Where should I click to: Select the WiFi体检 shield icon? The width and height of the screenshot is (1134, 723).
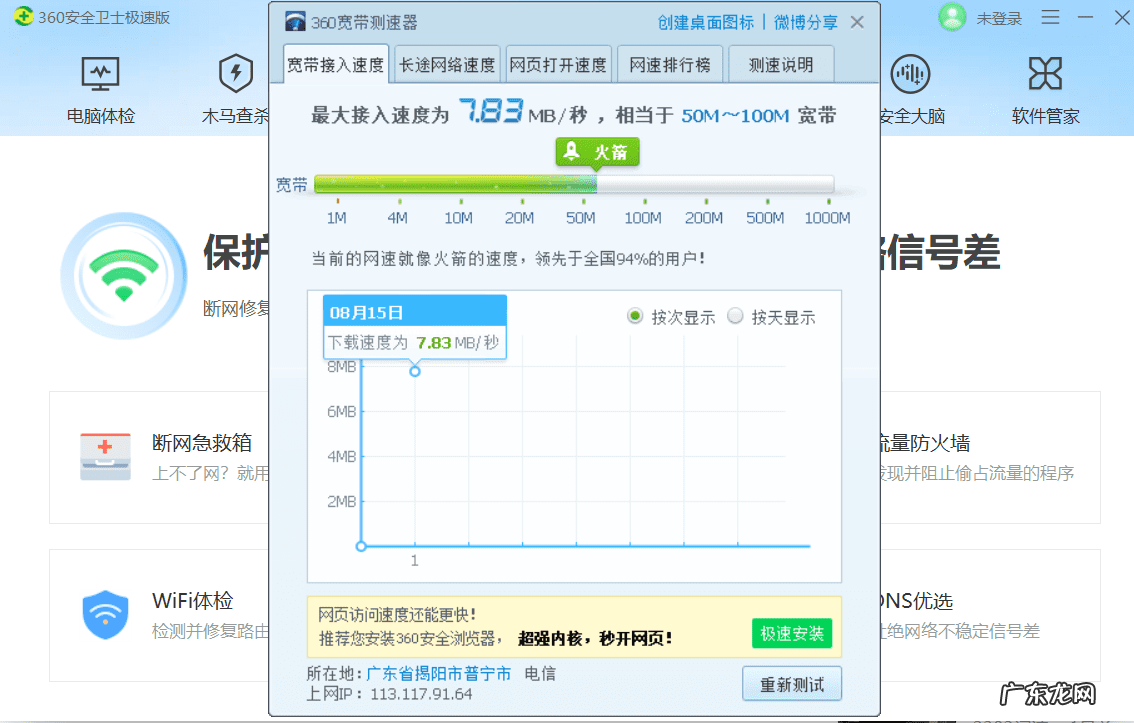pyautogui.click(x=106, y=615)
